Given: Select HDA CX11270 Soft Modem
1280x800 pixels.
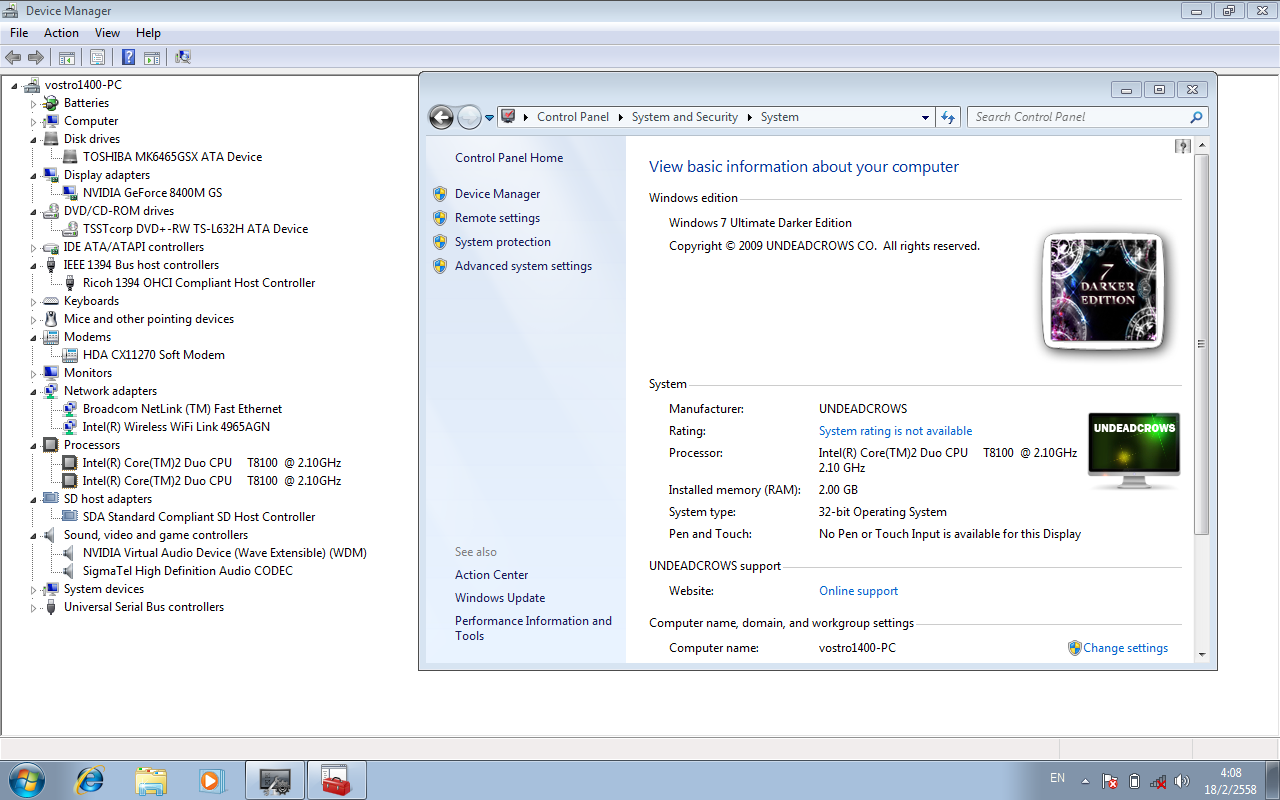Looking at the screenshot, I should click(153, 355).
